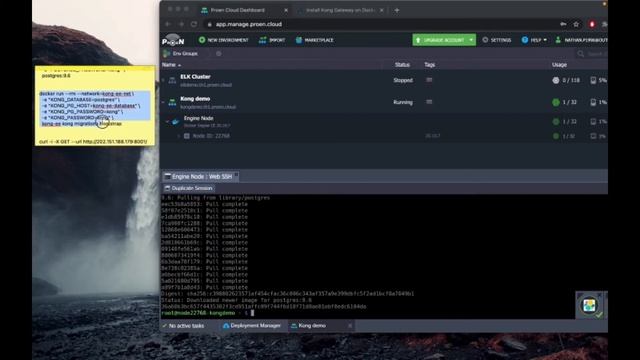The height and width of the screenshot is (360, 640).
Task: Click the cloudlet usage icon for ELK Cluster
Action: pyautogui.click(x=556, y=80)
